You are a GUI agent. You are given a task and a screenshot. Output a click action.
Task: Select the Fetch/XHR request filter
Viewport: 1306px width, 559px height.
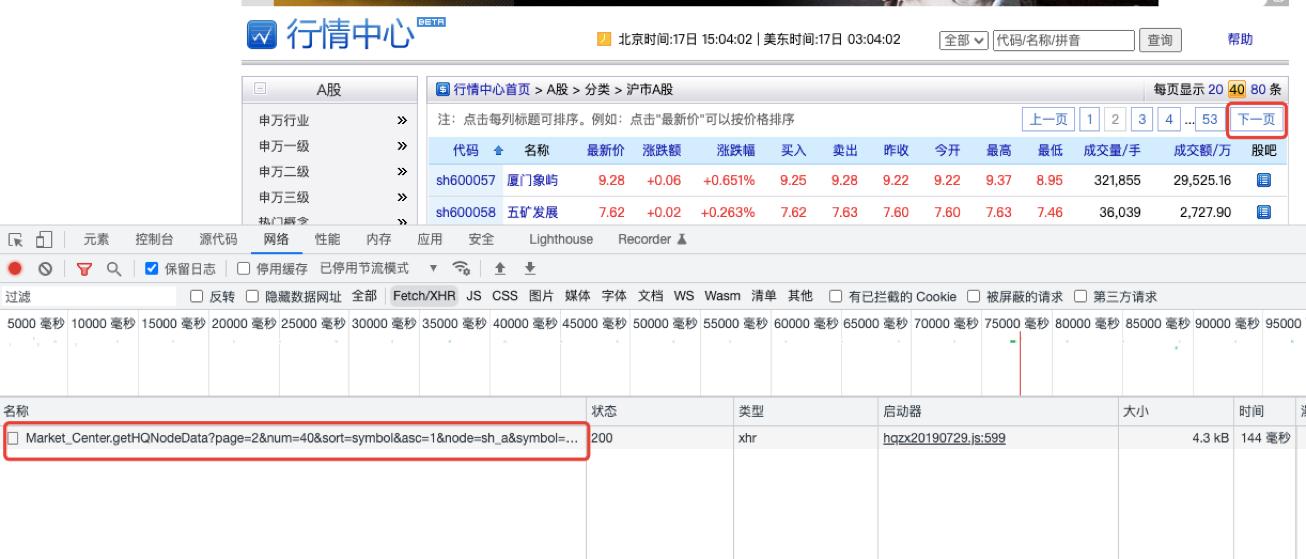click(x=424, y=296)
